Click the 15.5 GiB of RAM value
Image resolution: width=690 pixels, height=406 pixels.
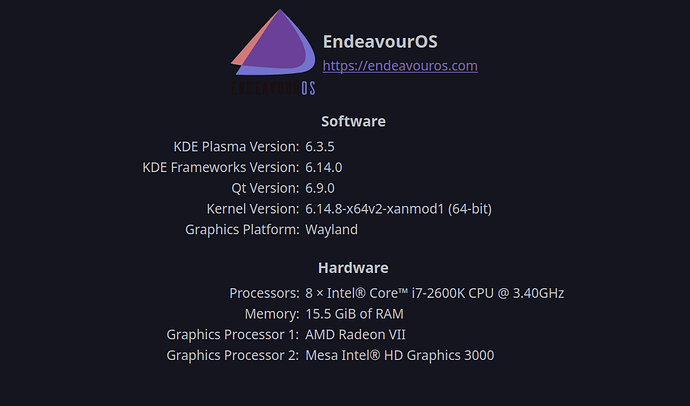(x=354, y=314)
